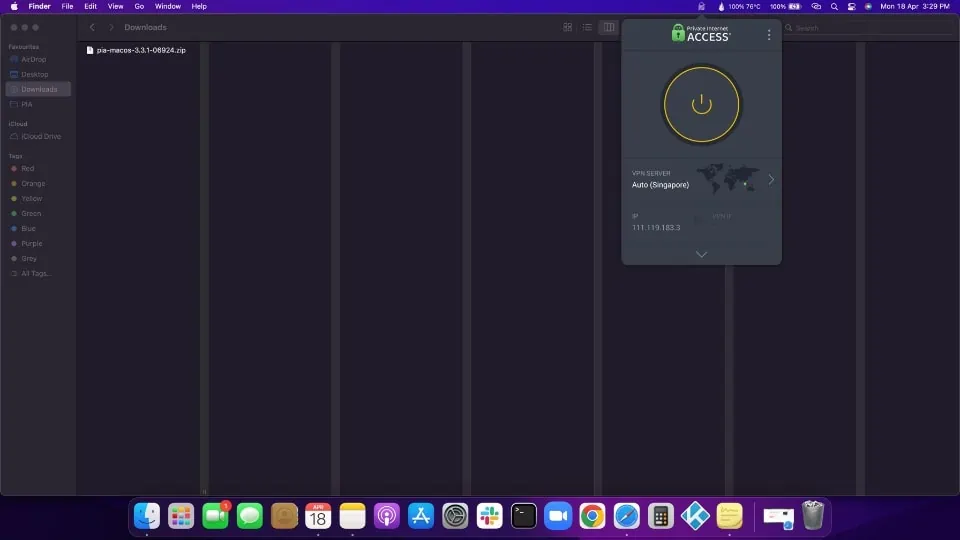Click the PIA icon in menu bar
This screenshot has width=960, height=540.
[x=701, y=7]
